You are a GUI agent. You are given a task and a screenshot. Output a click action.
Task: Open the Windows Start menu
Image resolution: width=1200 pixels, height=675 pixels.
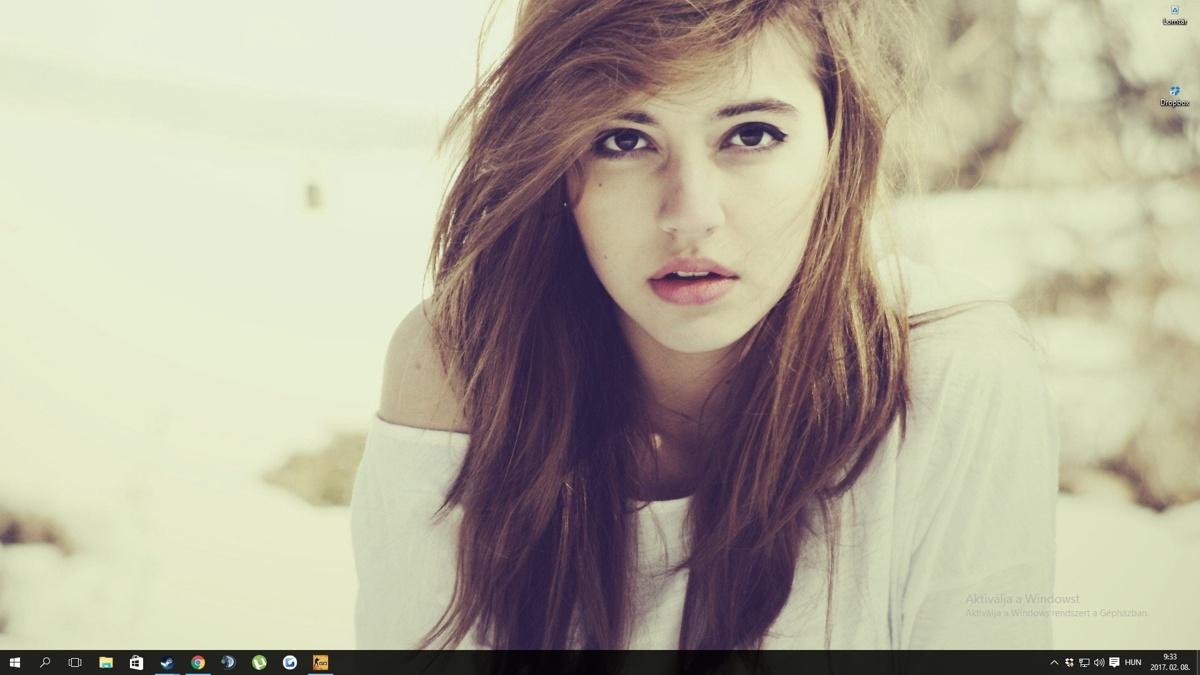tap(15, 662)
